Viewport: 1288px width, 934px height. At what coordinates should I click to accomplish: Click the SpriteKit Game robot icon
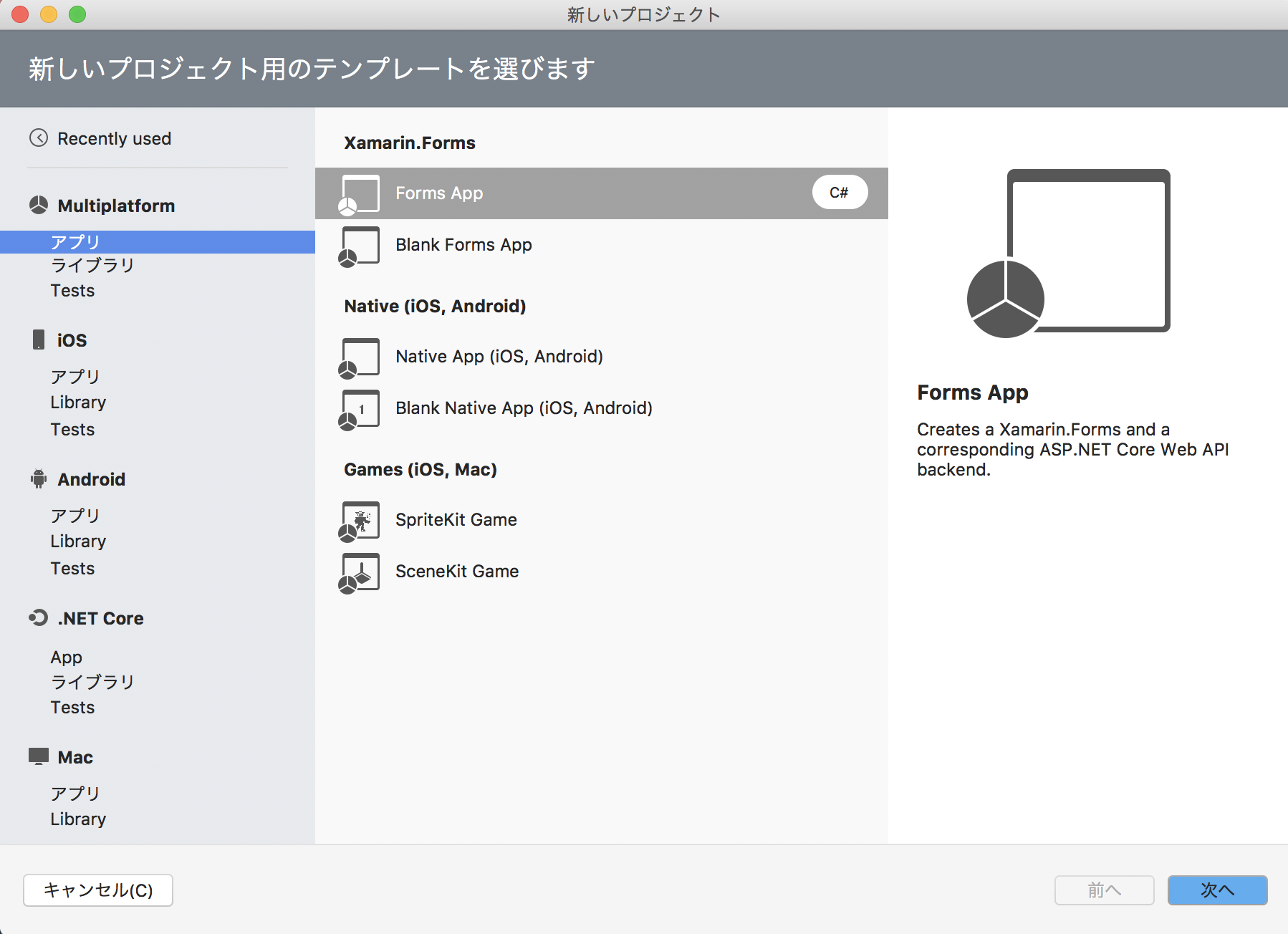click(x=360, y=520)
